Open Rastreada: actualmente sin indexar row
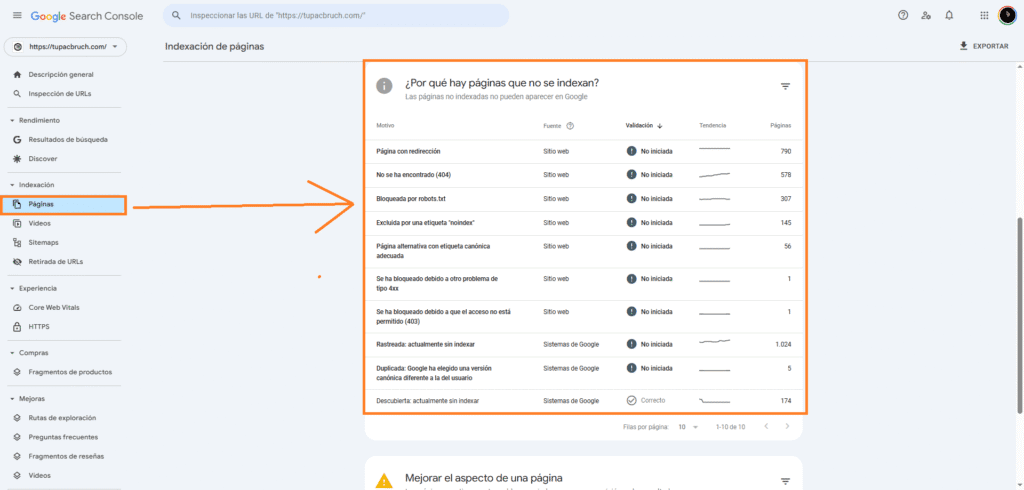The height and width of the screenshot is (490, 1024). pos(584,344)
